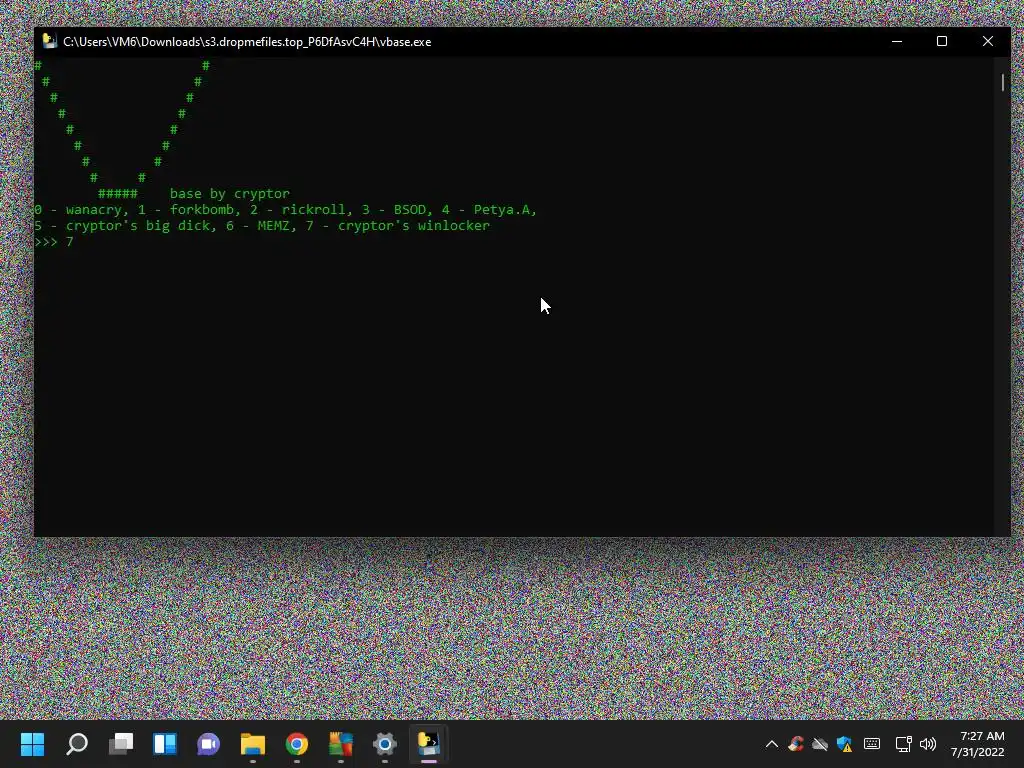Viewport: 1024px width, 768px height.
Task: Click the "2 - rickroll" option text
Action: 297,210
